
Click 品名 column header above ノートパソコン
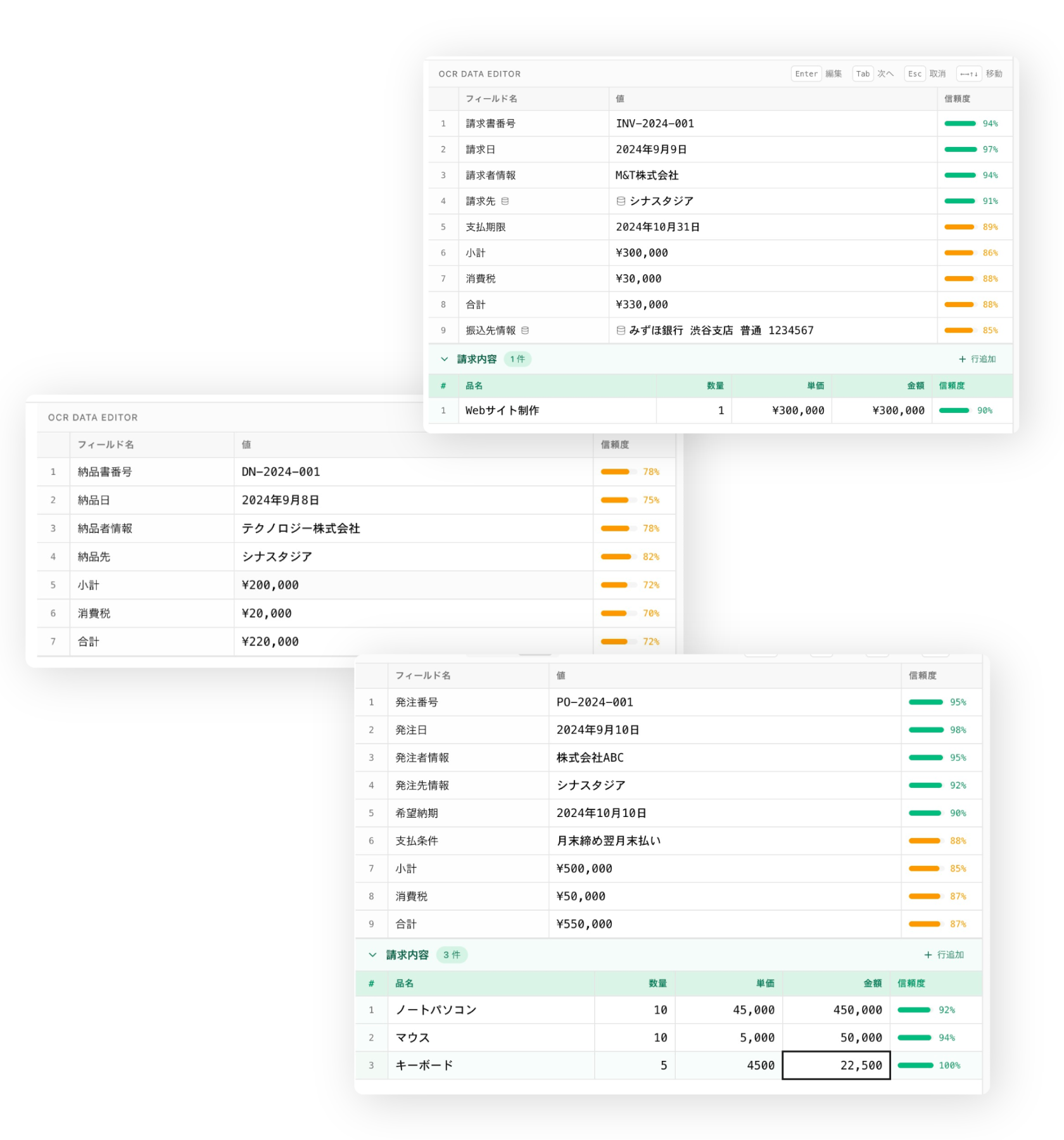(405, 984)
